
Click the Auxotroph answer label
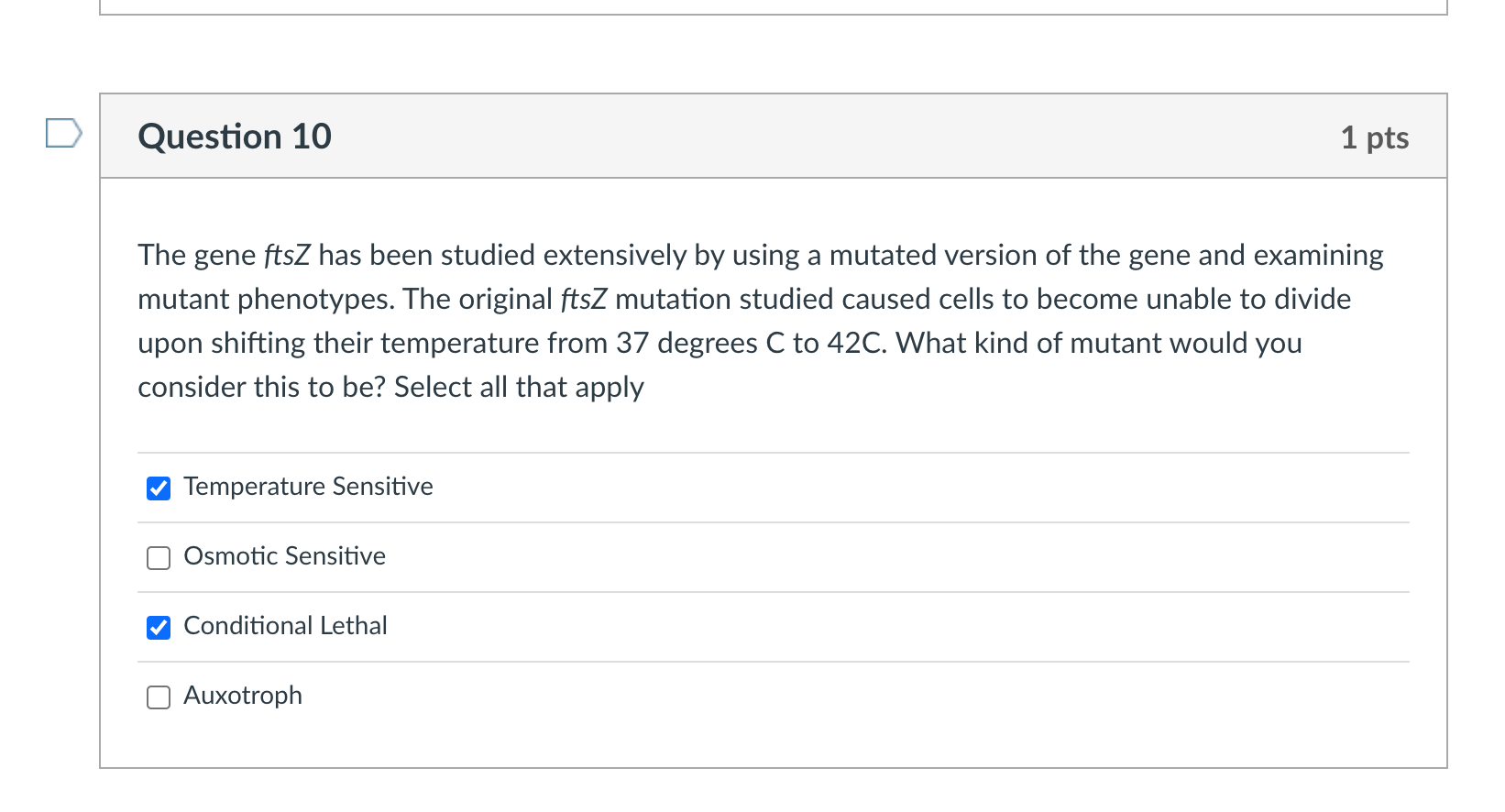point(243,696)
